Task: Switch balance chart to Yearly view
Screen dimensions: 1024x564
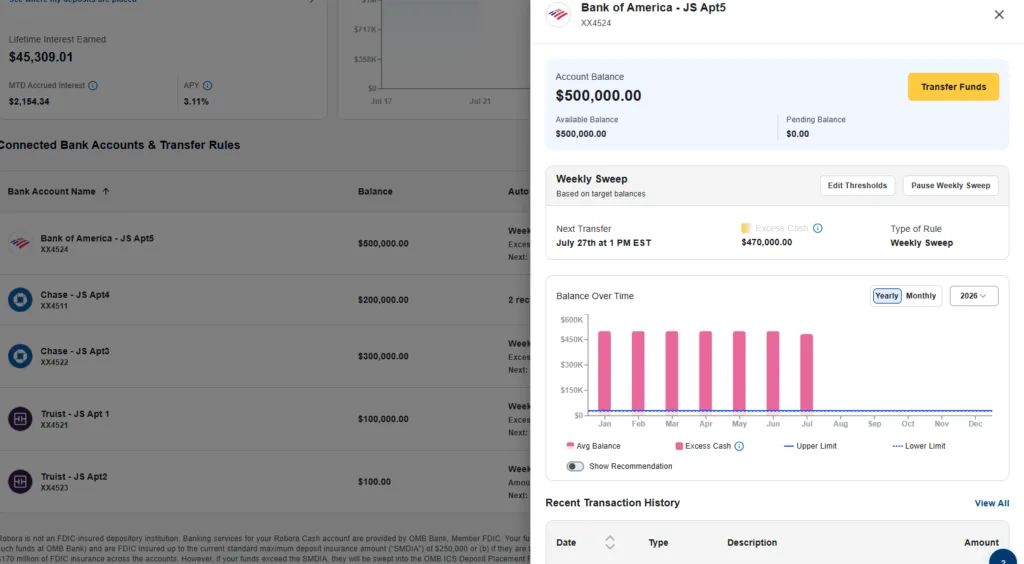Action: click(x=886, y=296)
